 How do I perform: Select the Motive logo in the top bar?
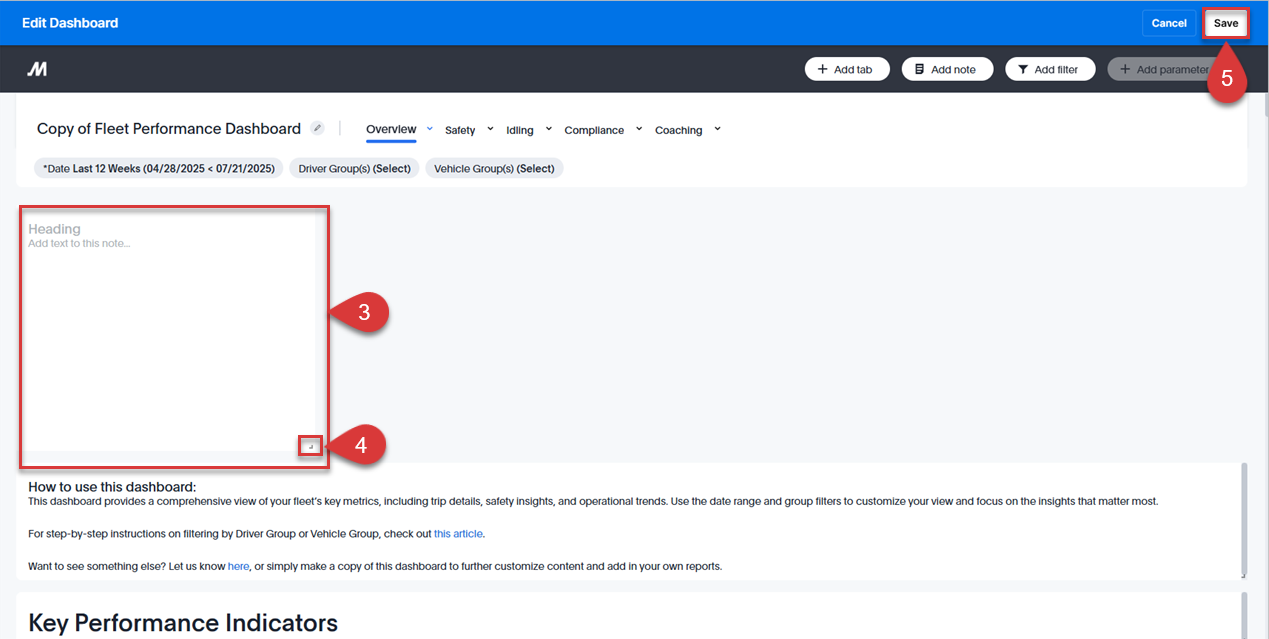coord(36,68)
